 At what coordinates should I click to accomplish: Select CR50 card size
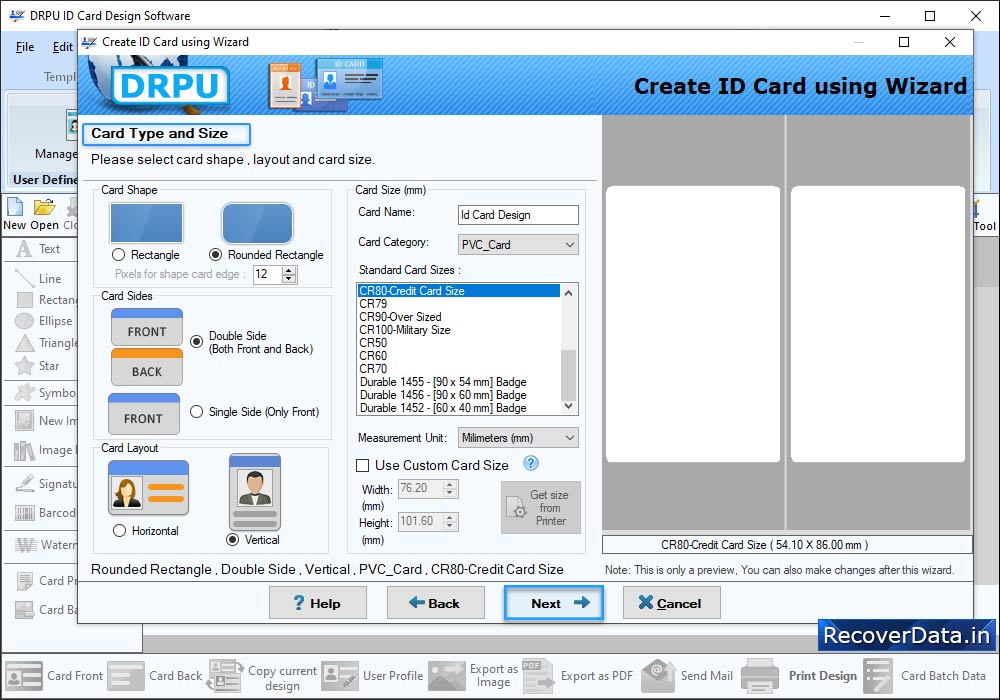tap(459, 343)
